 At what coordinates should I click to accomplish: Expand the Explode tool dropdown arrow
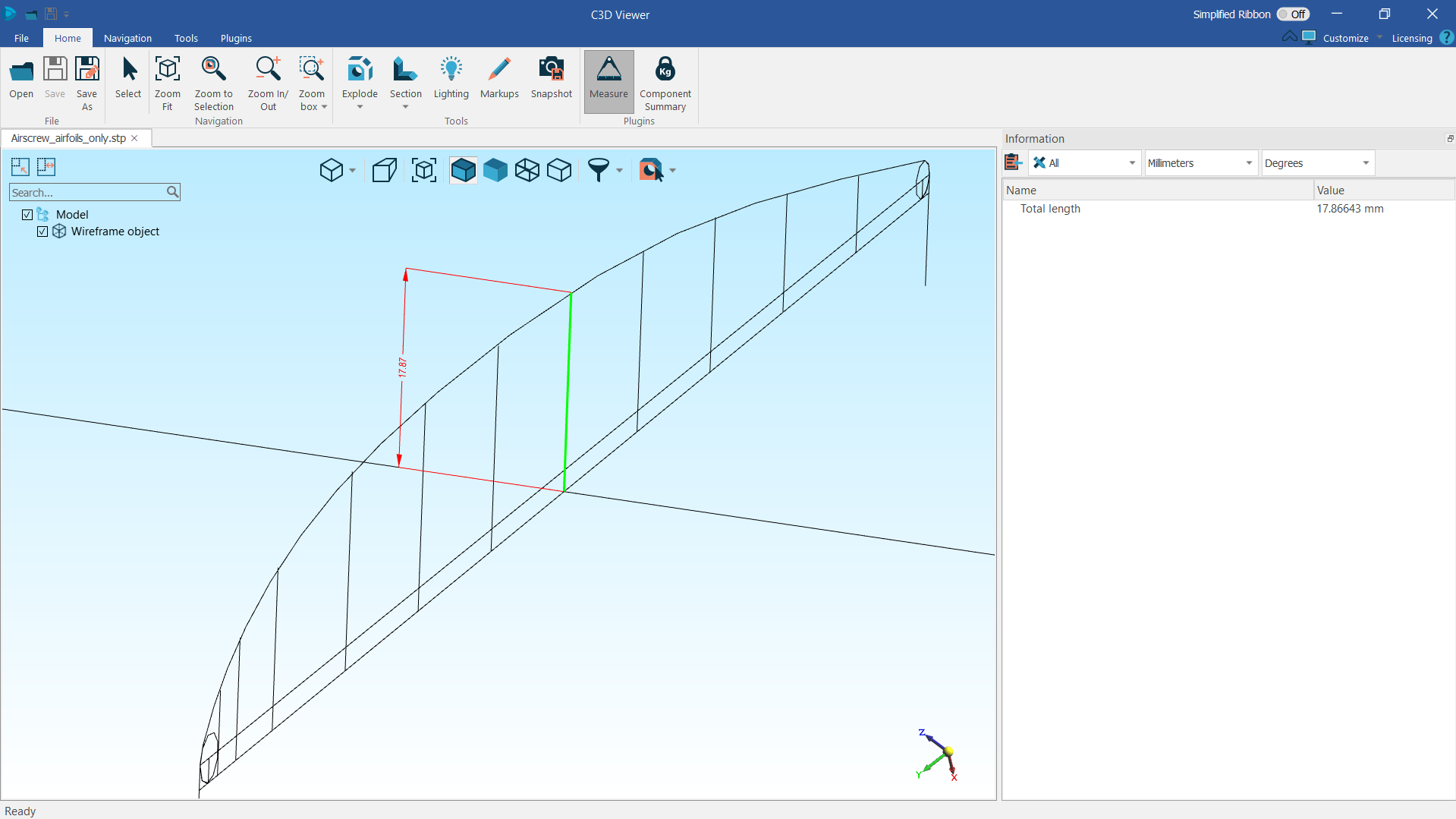pyautogui.click(x=360, y=107)
